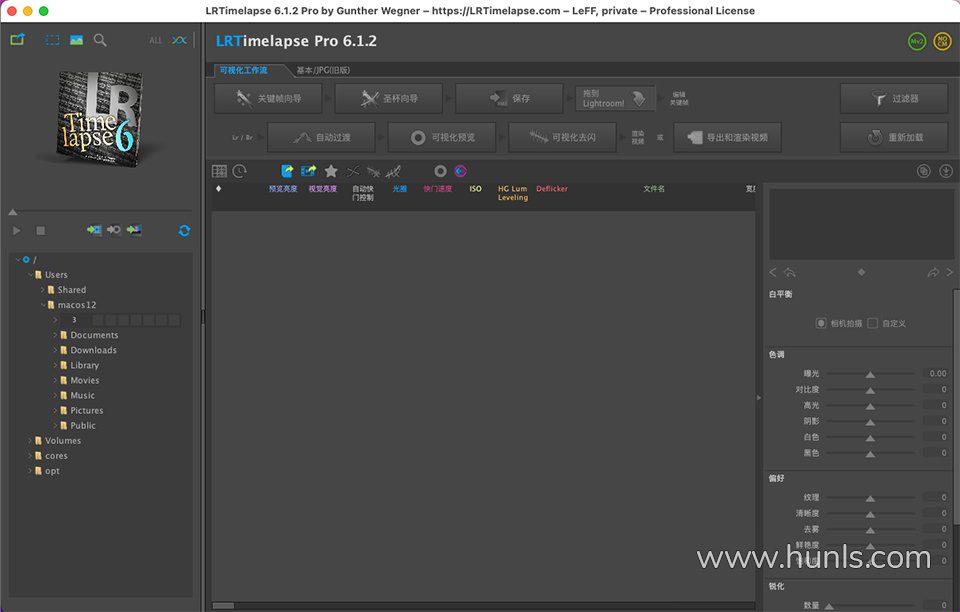Expand the Shared folder

(43, 289)
